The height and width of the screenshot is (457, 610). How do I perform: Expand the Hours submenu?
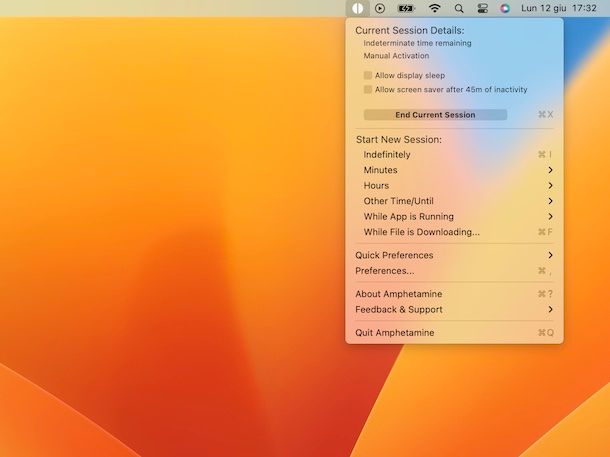[x=454, y=186]
